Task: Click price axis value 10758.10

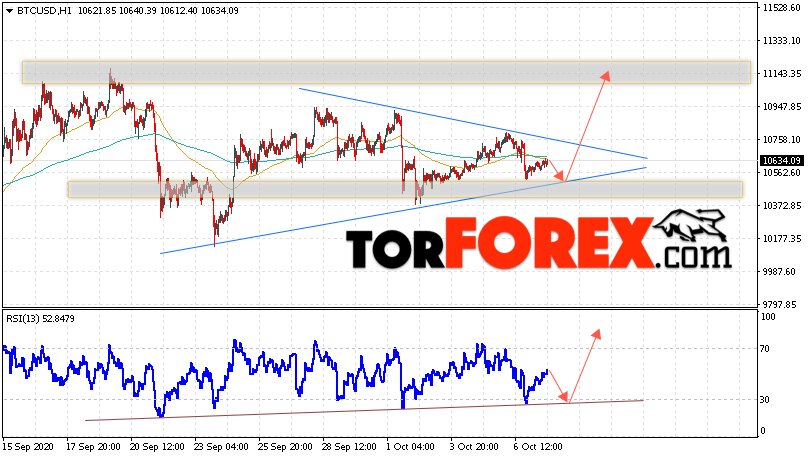Action: 781,140
